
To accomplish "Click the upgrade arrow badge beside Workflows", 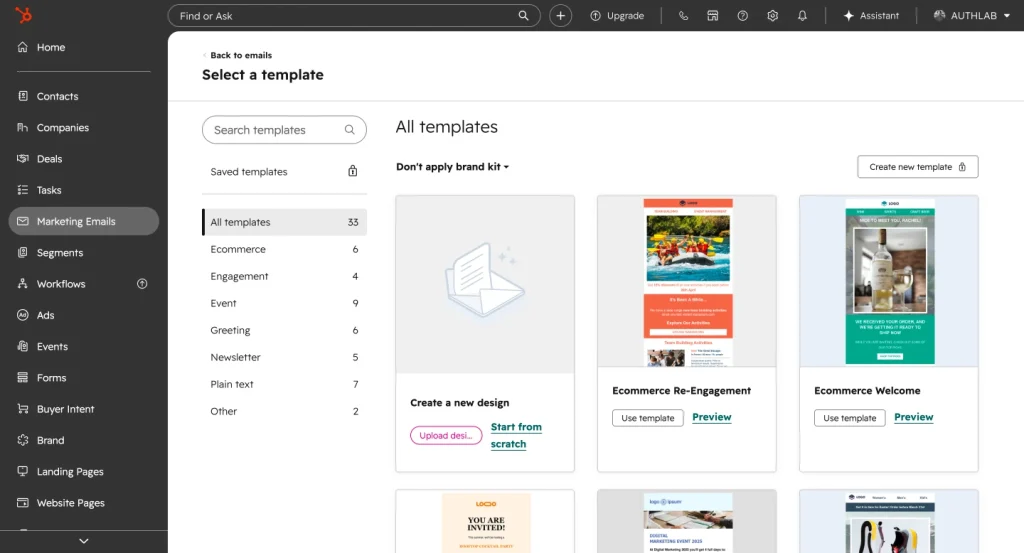I will coord(142,283).
